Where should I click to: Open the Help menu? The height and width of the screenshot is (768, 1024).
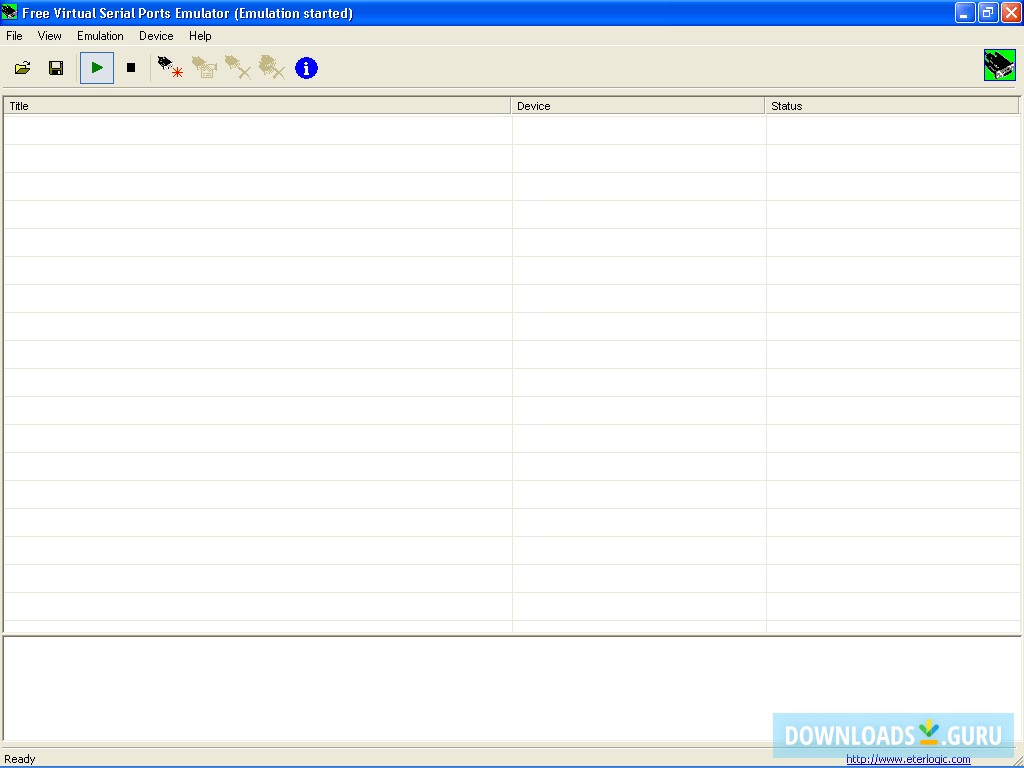coord(200,36)
